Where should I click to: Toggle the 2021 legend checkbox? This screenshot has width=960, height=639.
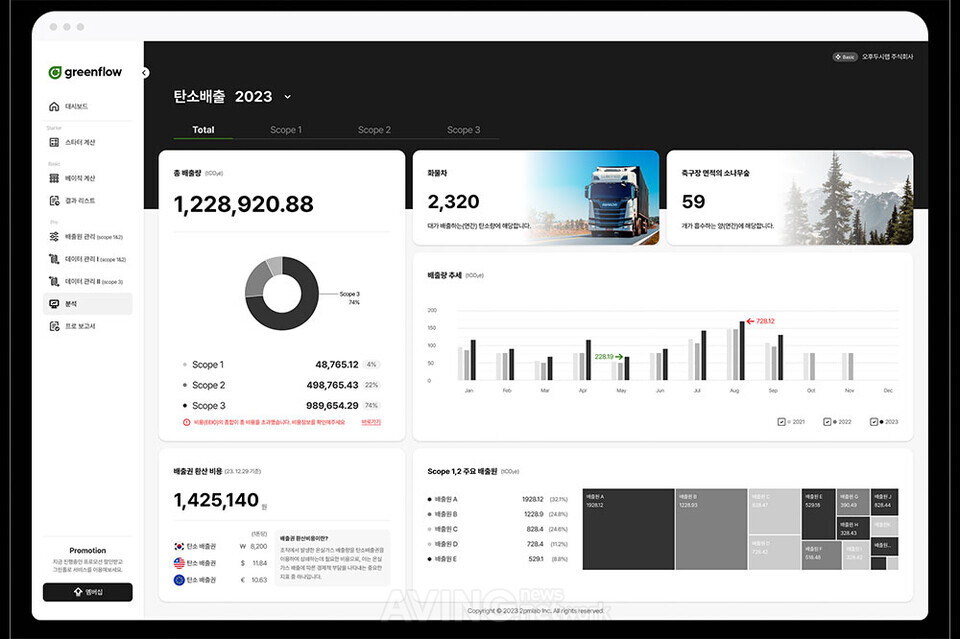tap(781, 422)
